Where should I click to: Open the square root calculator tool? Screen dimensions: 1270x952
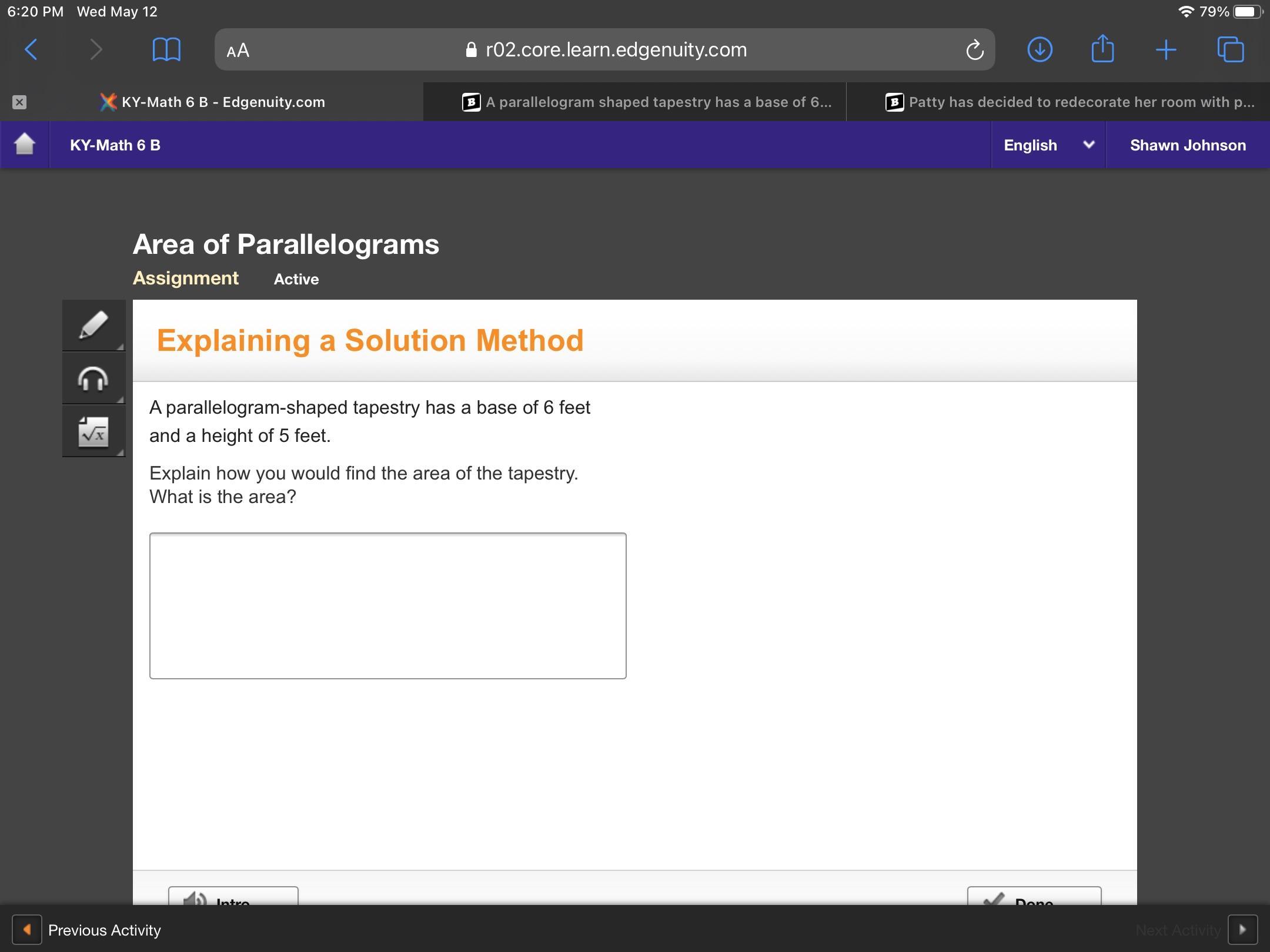click(93, 432)
